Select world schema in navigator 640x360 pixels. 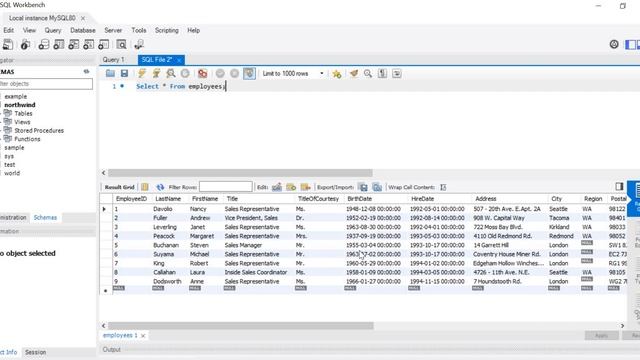click(12, 173)
